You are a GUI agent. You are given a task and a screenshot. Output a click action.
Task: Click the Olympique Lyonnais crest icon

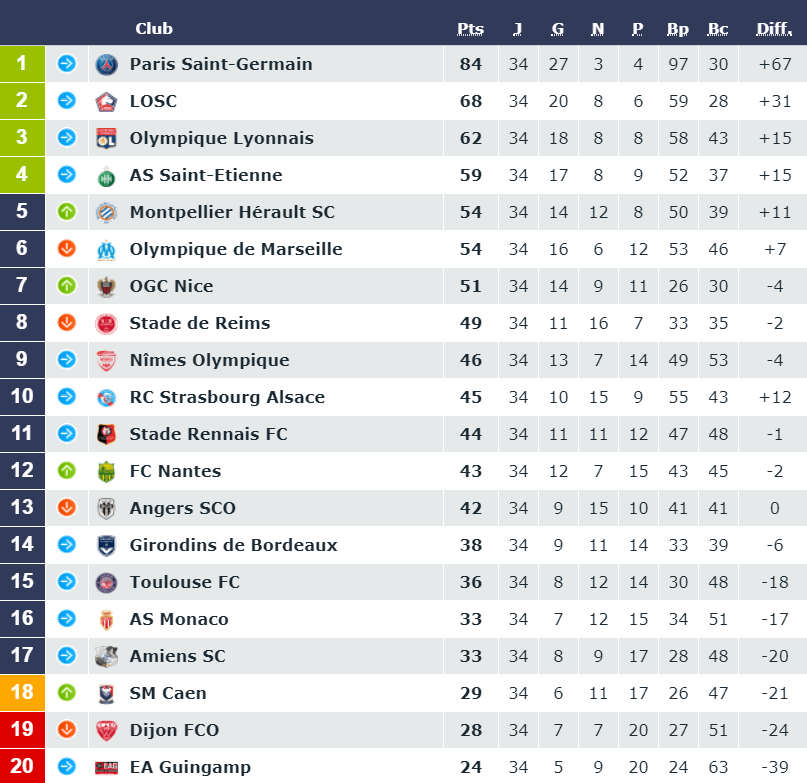pos(107,138)
